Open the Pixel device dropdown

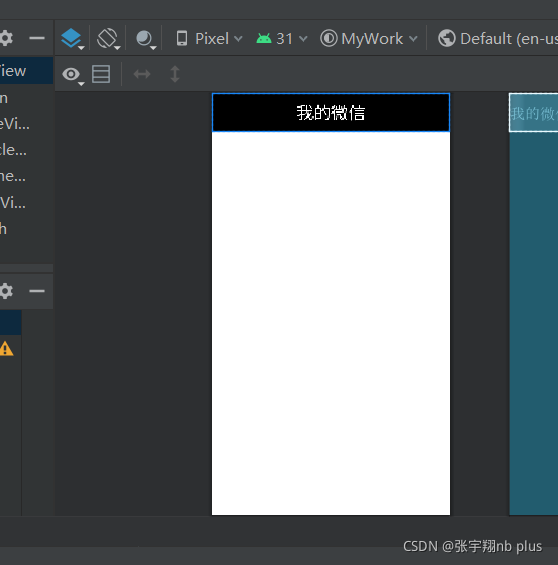point(209,39)
